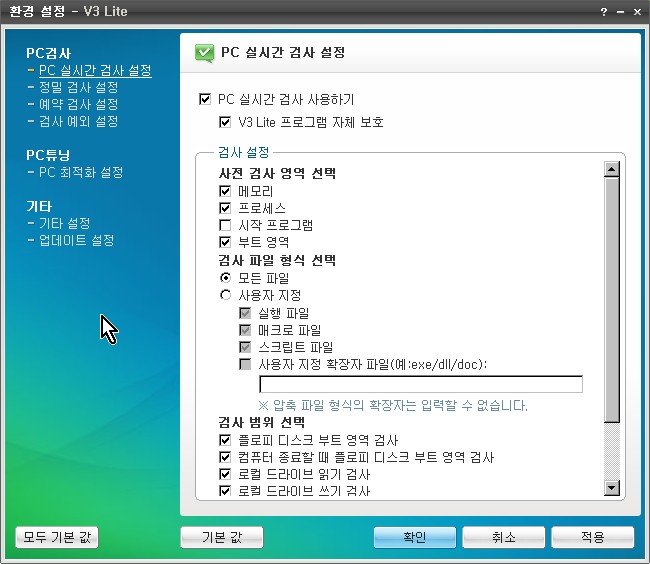650x564 pixels.
Task: Toggle 매크로 파일 checkbox
Action: (245, 330)
